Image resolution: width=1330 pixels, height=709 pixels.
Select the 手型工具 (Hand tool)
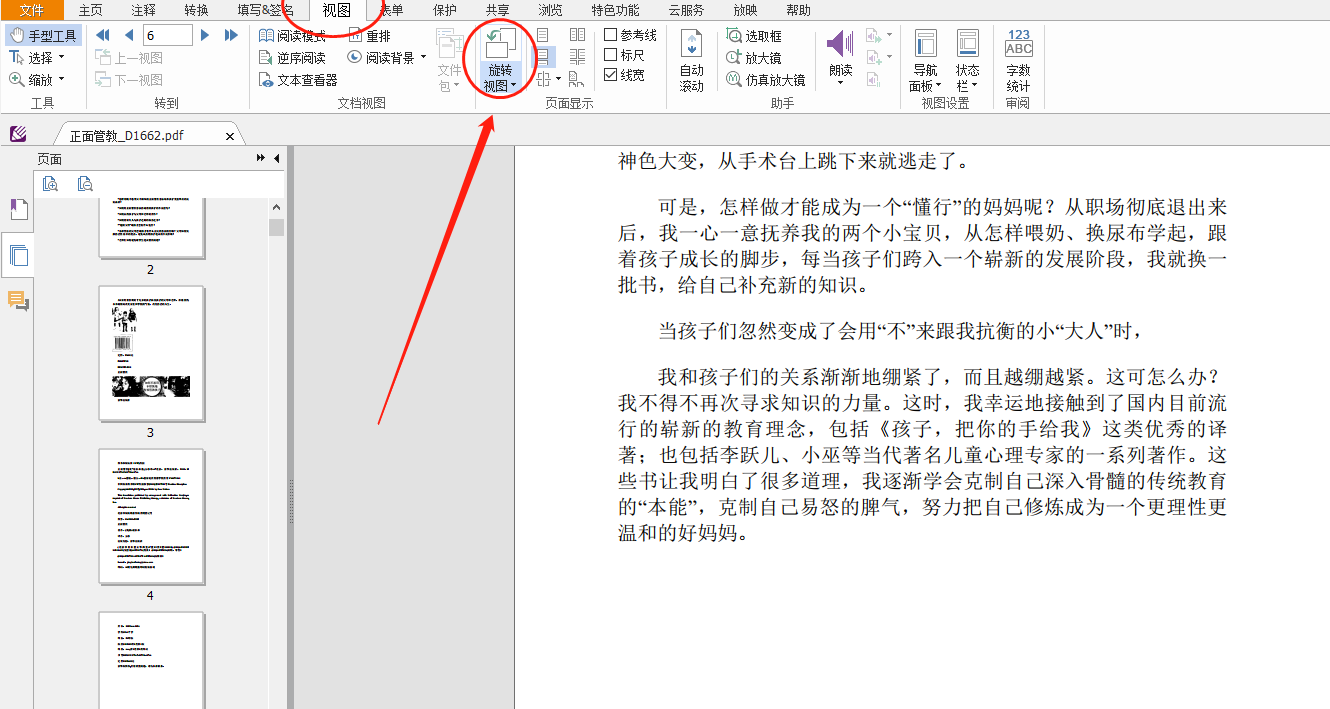[x=43, y=34]
